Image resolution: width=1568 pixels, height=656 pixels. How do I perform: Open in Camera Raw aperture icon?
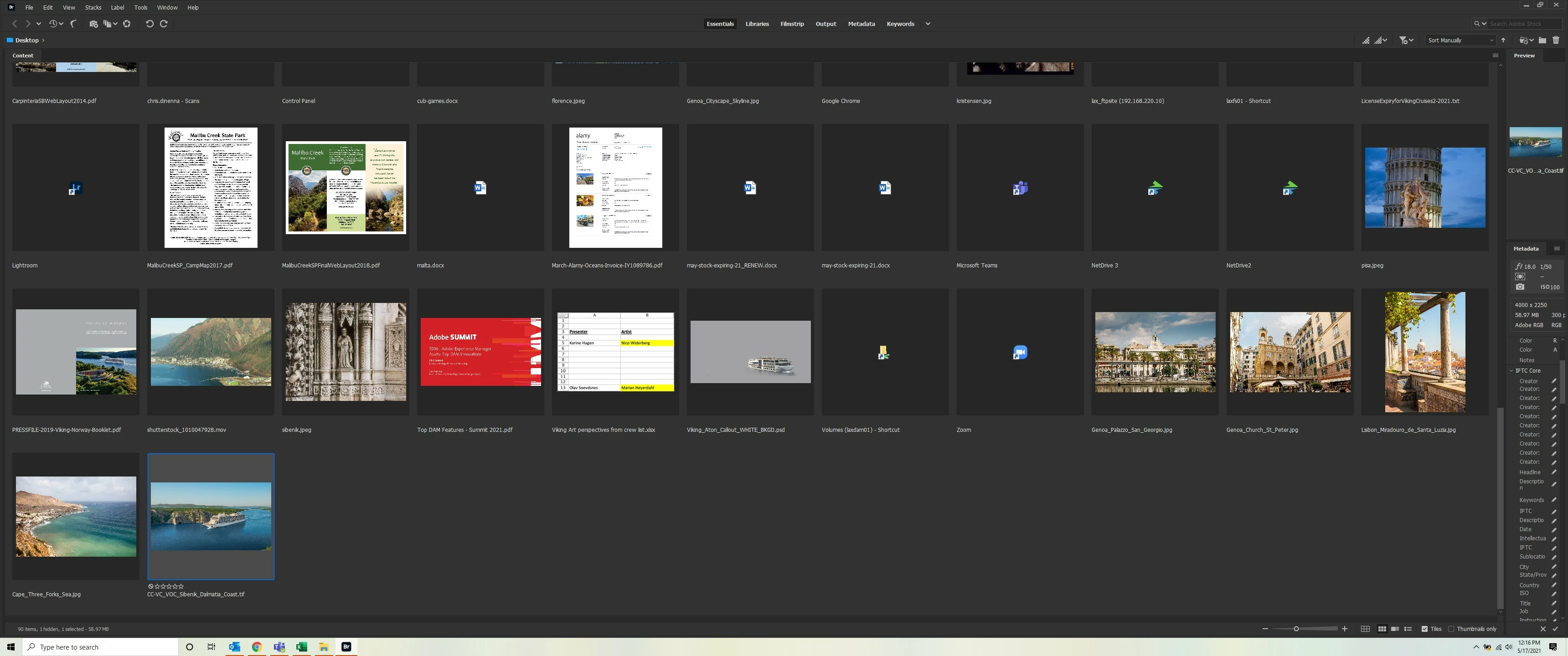[127, 24]
